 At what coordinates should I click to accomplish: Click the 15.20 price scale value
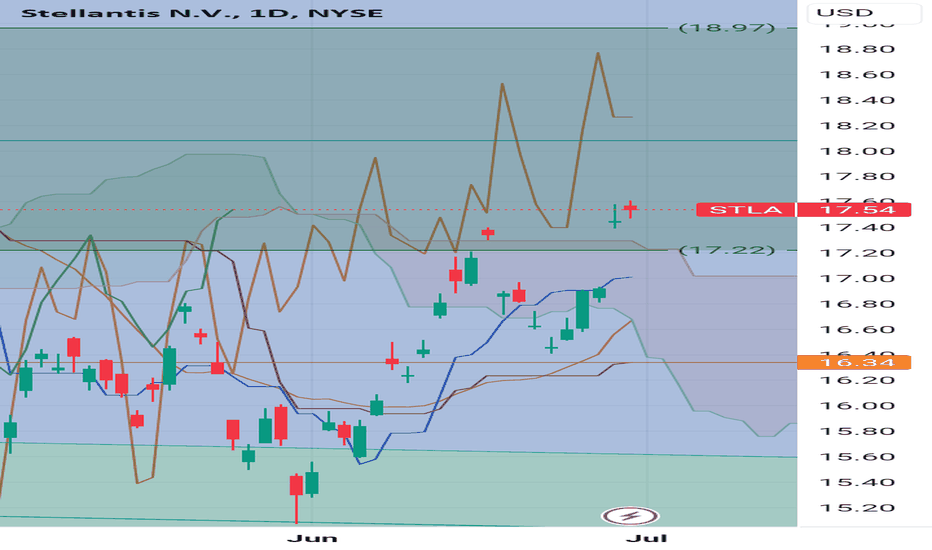click(857, 508)
